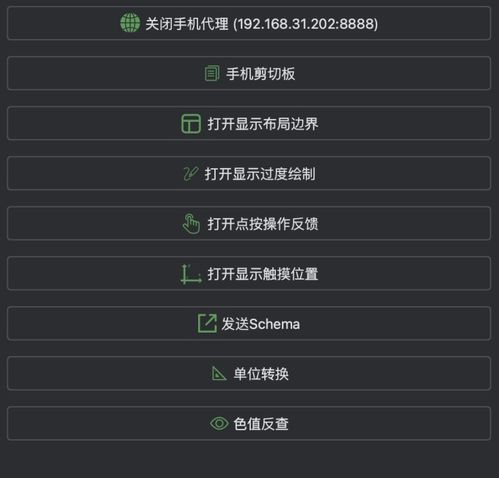
Task: Click the Schema external-link arrow icon
Action: (207, 323)
